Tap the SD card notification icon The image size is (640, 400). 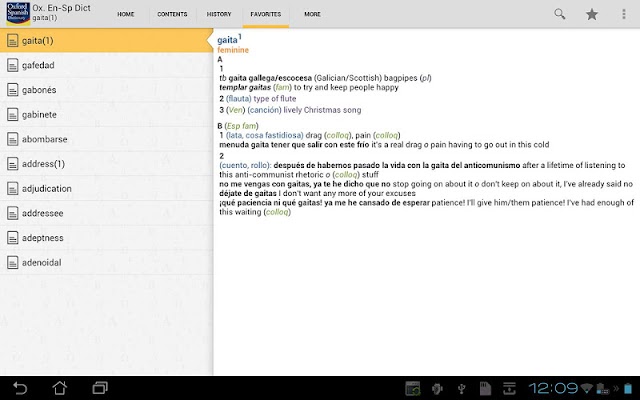pyautogui.click(x=485, y=388)
